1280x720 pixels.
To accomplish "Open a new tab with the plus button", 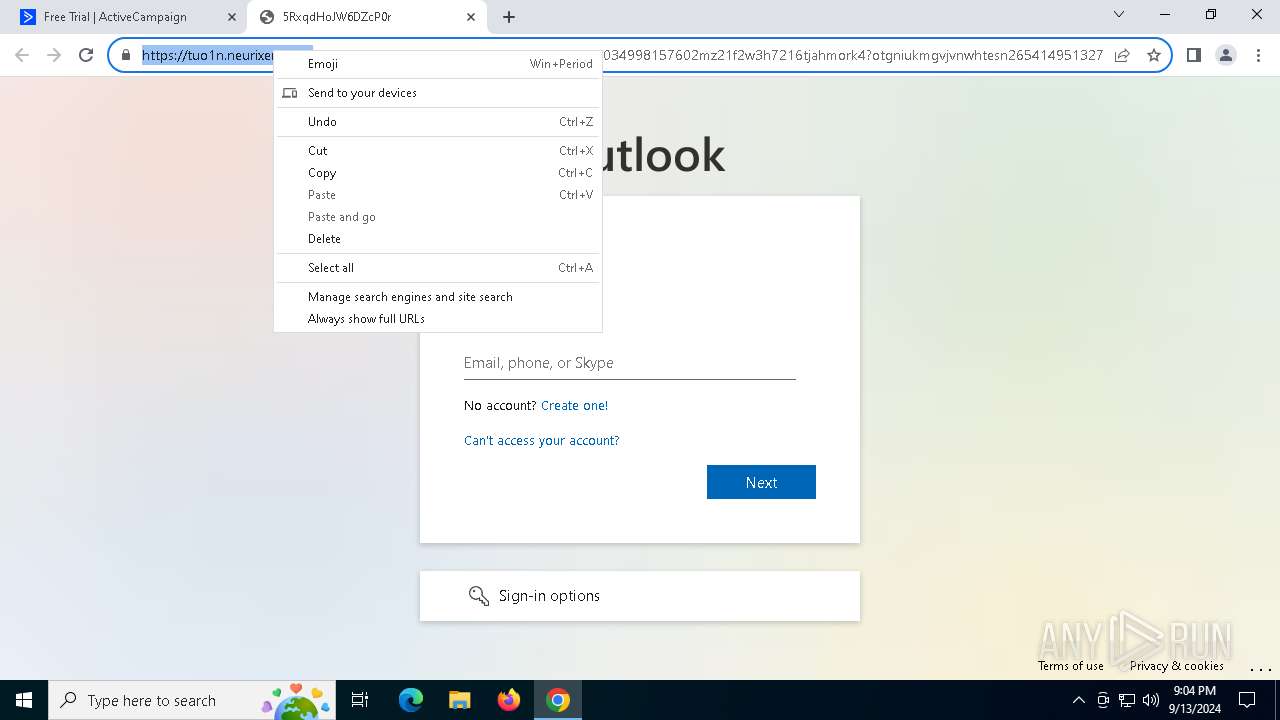I will coord(509,17).
